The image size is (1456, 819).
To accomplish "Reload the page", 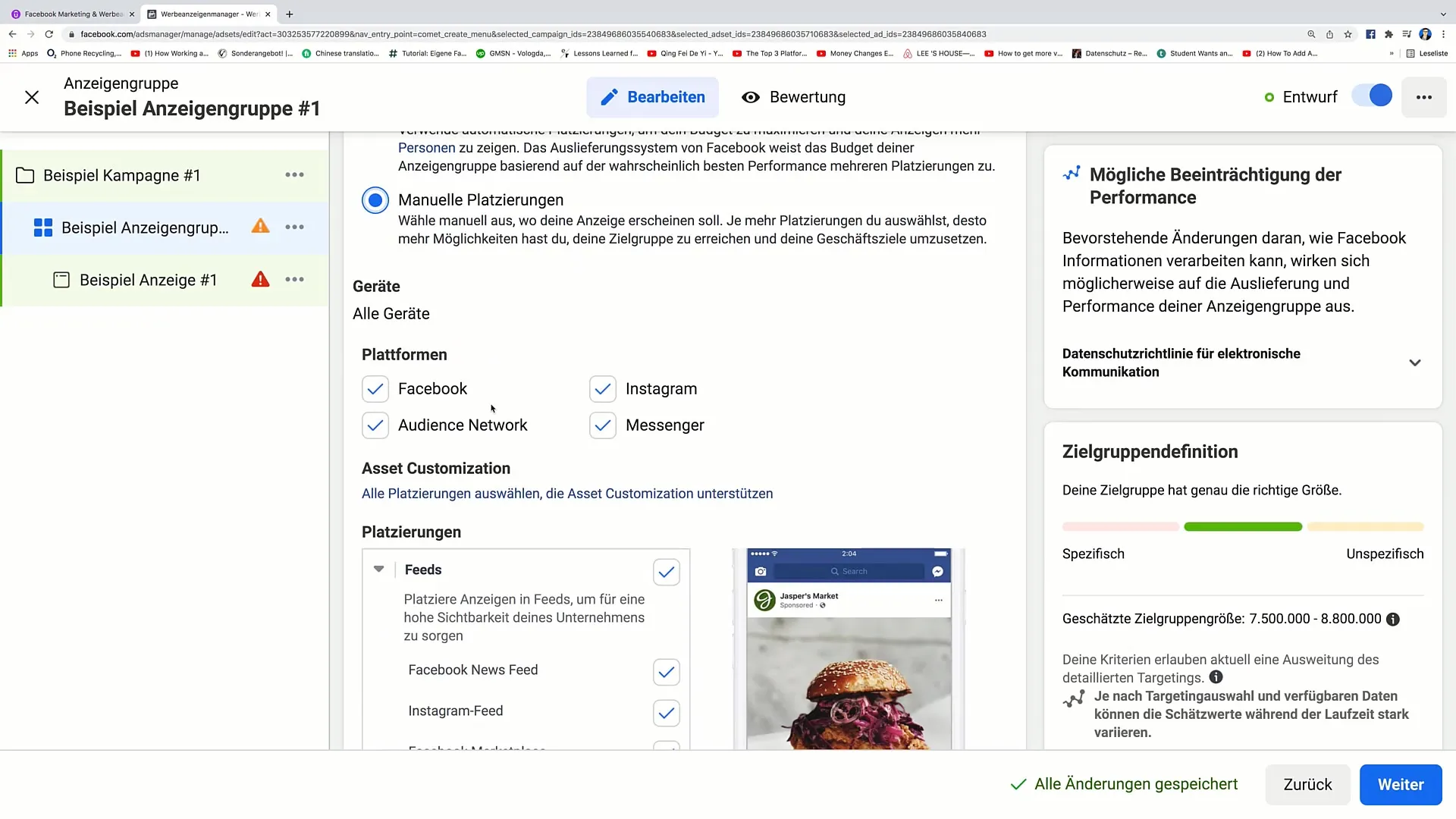I will [x=49, y=34].
